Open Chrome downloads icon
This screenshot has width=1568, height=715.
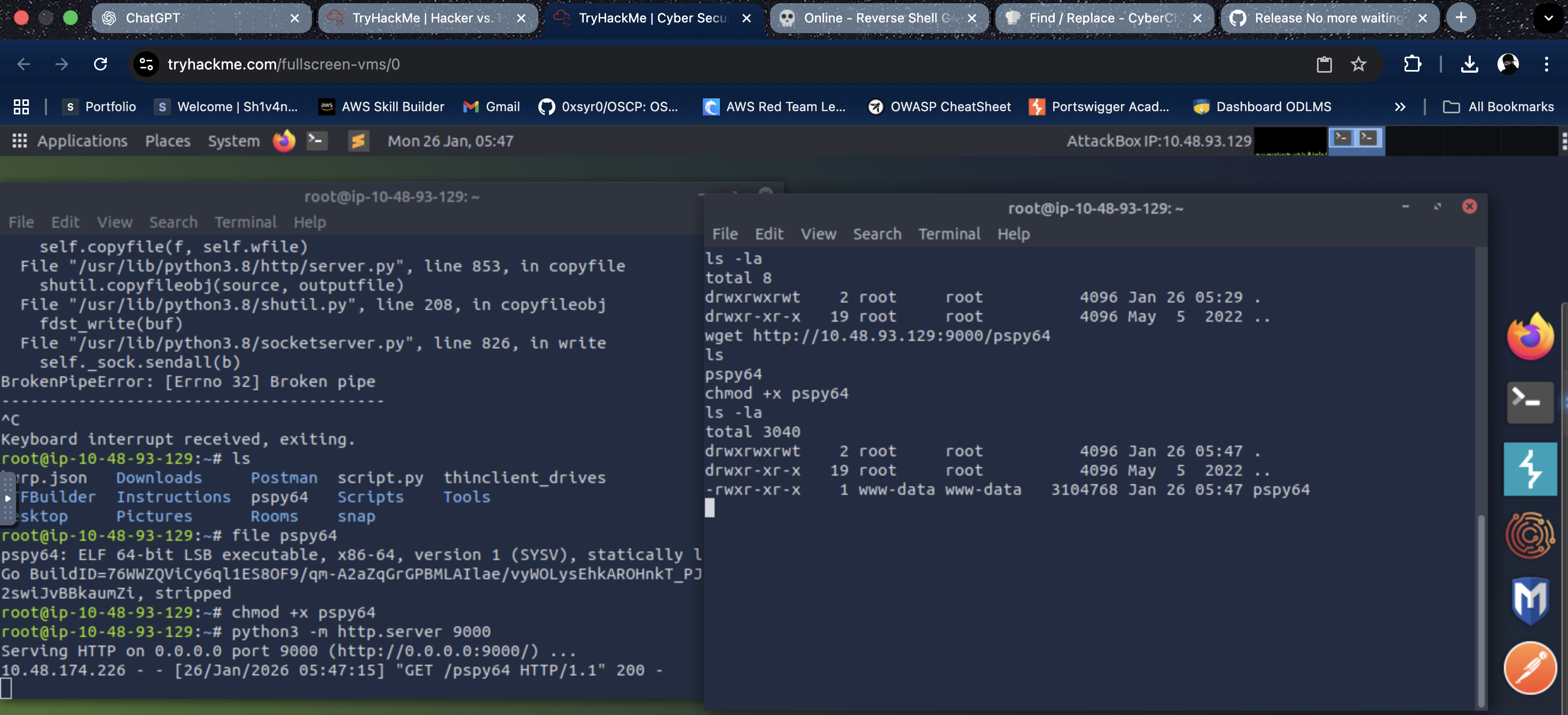point(1469,64)
